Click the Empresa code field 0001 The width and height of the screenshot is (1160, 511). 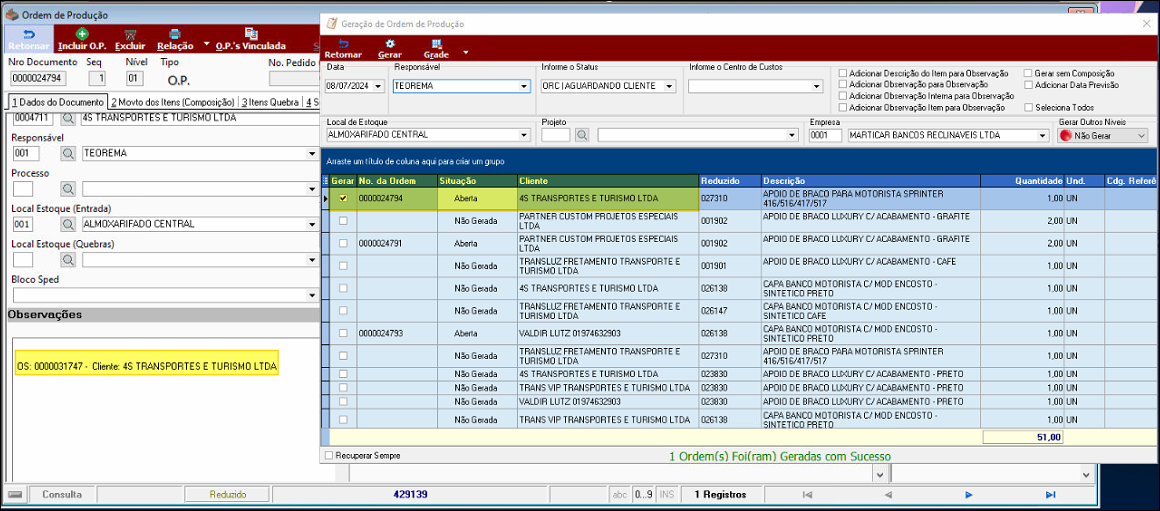coord(825,135)
